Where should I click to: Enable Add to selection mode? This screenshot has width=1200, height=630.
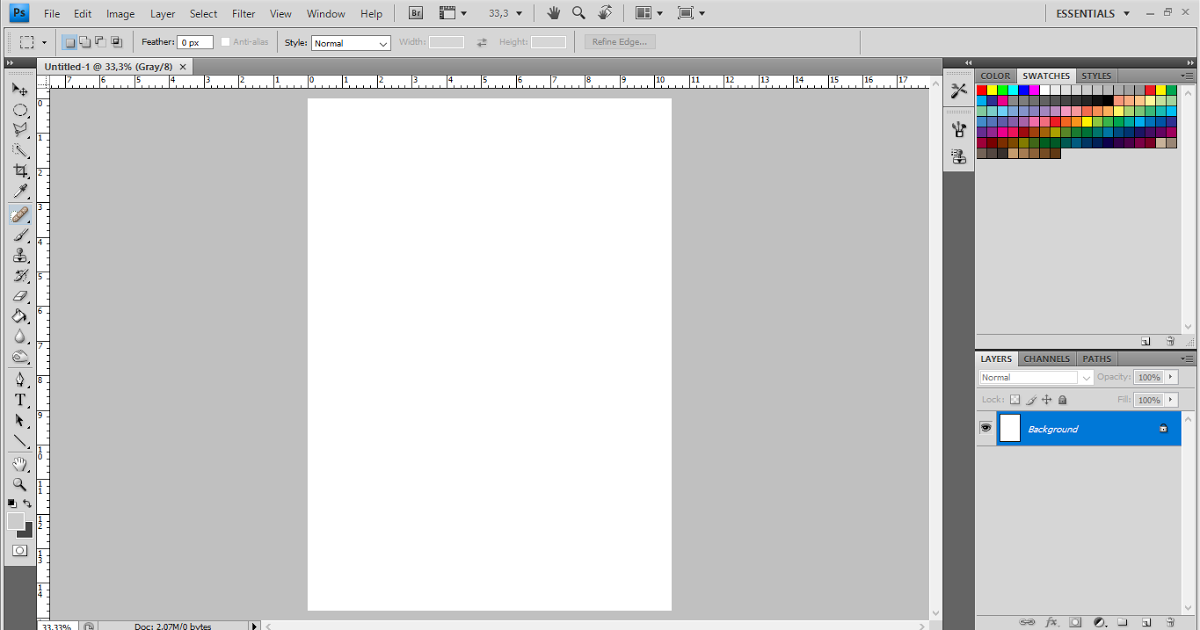click(x=85, y=42)
